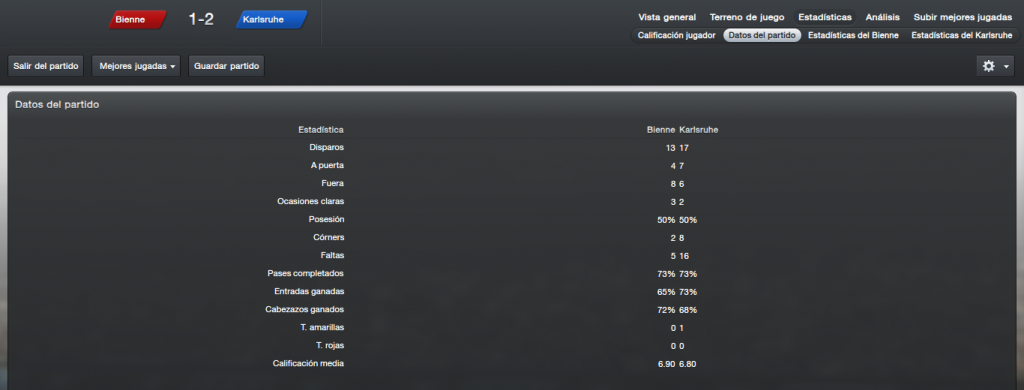Open the Mejores jugadas dropdown
The height and width of the screenshot is (390, 1024).
[137, 66]
